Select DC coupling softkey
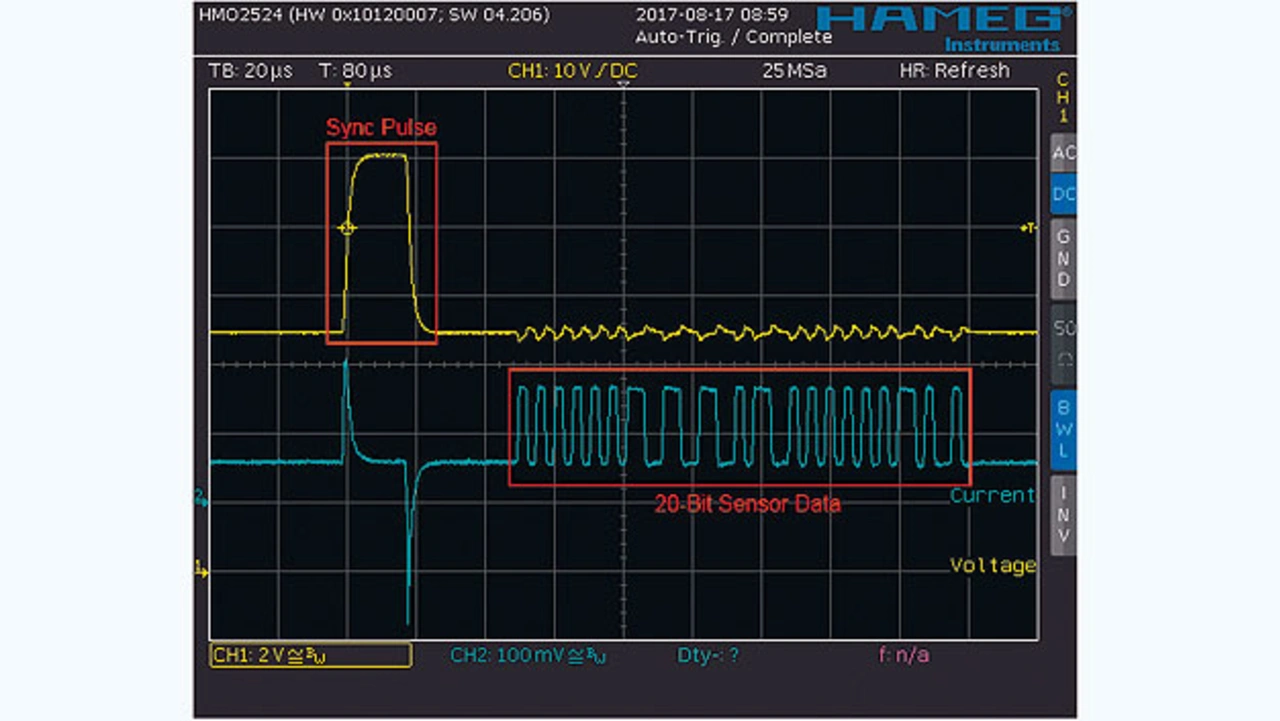This screenshot has height=721, width=1280. click(1063, 193)
